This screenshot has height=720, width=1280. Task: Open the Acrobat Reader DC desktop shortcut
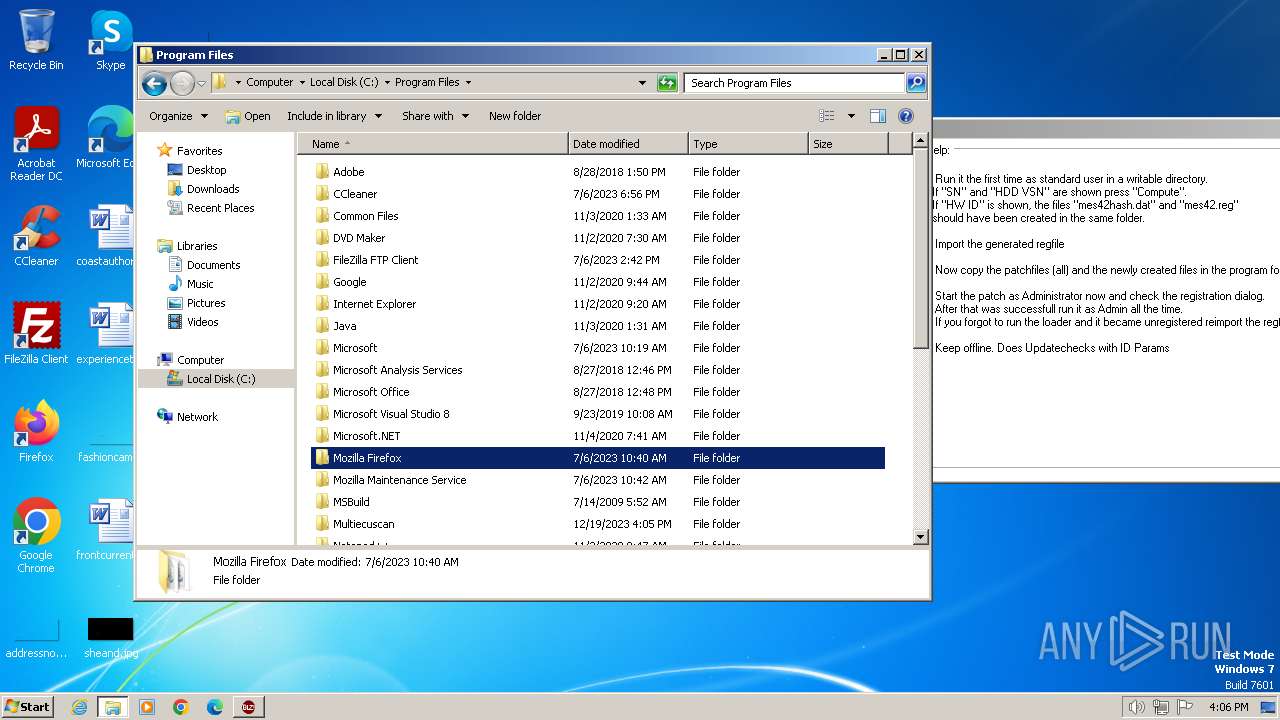tap(36, 145)
